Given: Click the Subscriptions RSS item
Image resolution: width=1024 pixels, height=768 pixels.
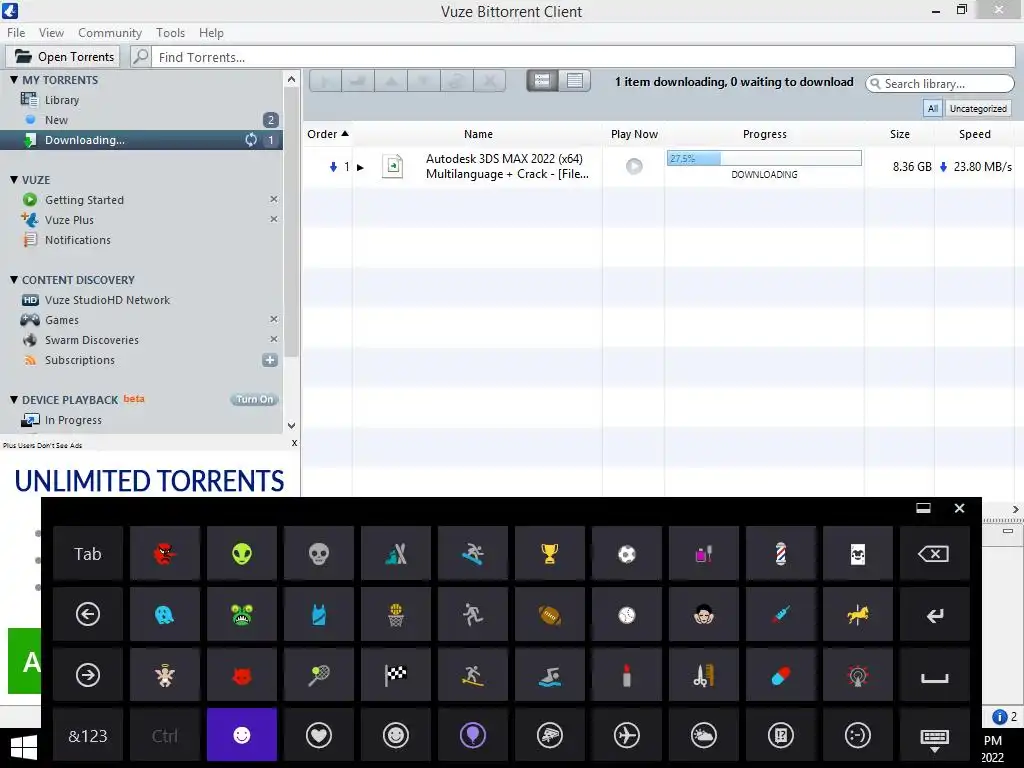Looking at the screenshot, I should coord(79,360).
